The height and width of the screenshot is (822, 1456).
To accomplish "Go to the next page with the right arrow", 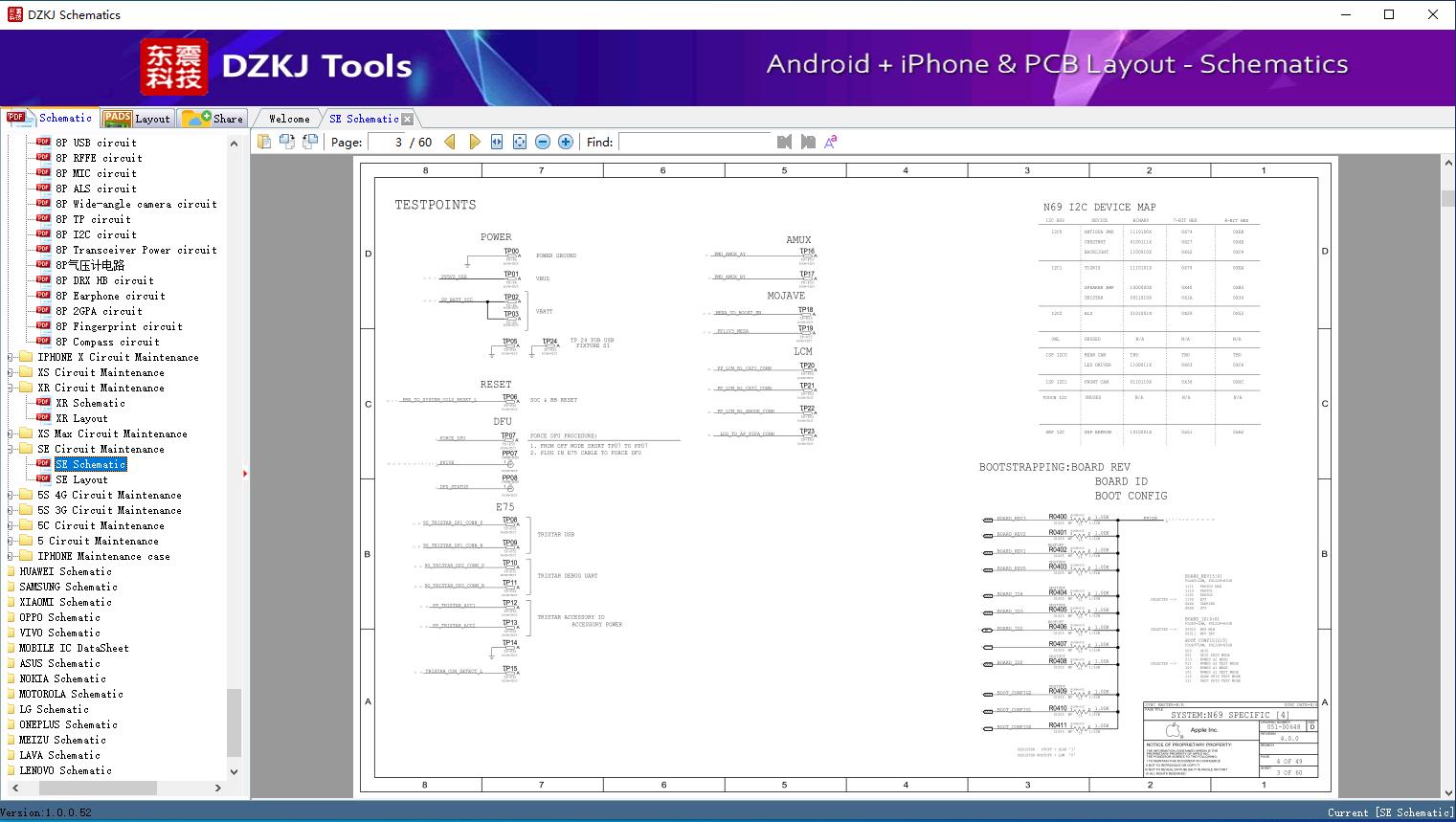I will [x=474, y=142].
